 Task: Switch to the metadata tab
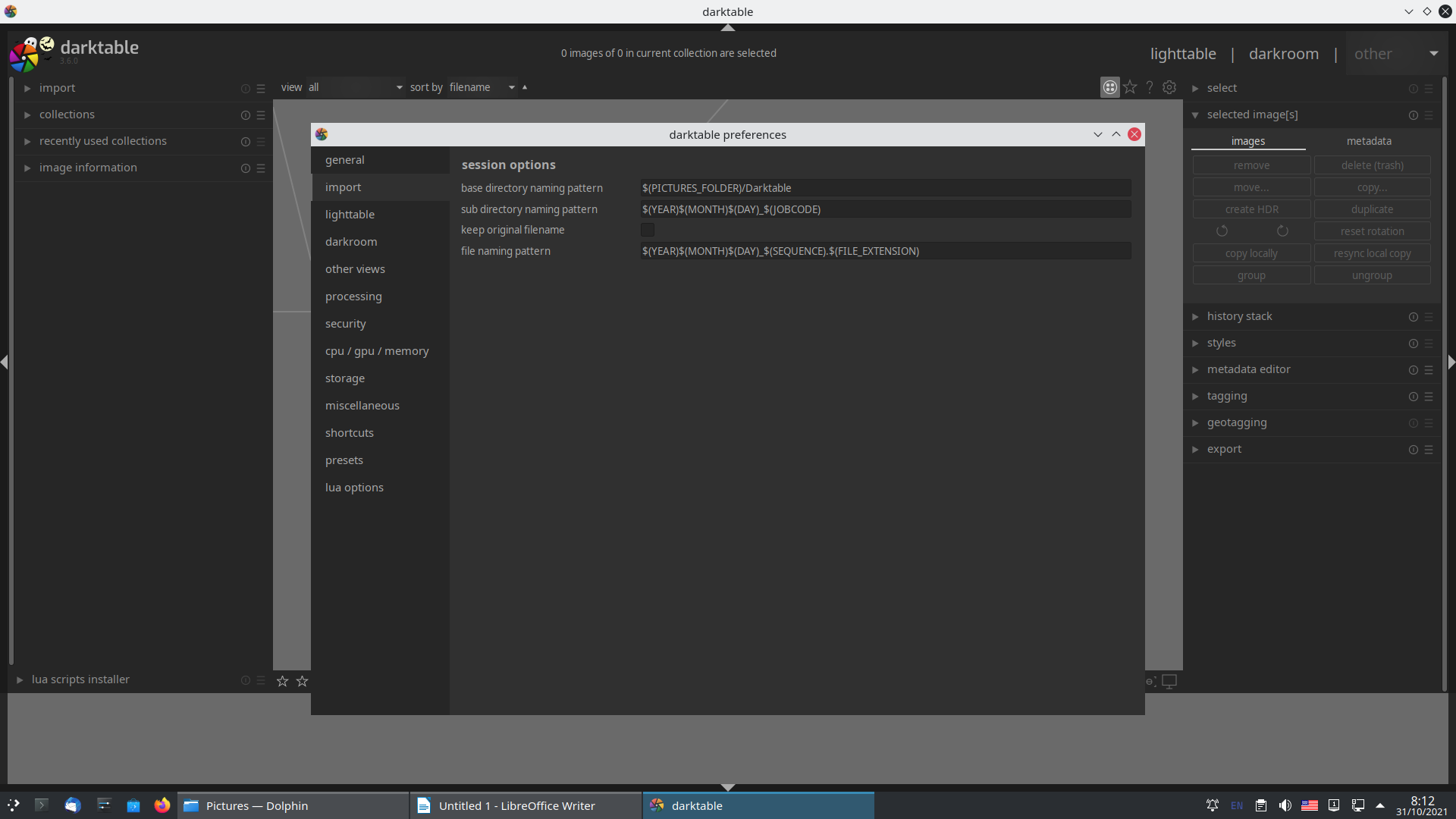(x=1369, y=140)
